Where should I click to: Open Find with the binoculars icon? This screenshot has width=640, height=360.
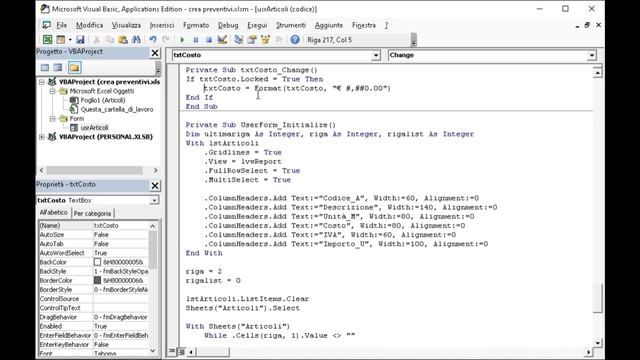coord(136,40)
